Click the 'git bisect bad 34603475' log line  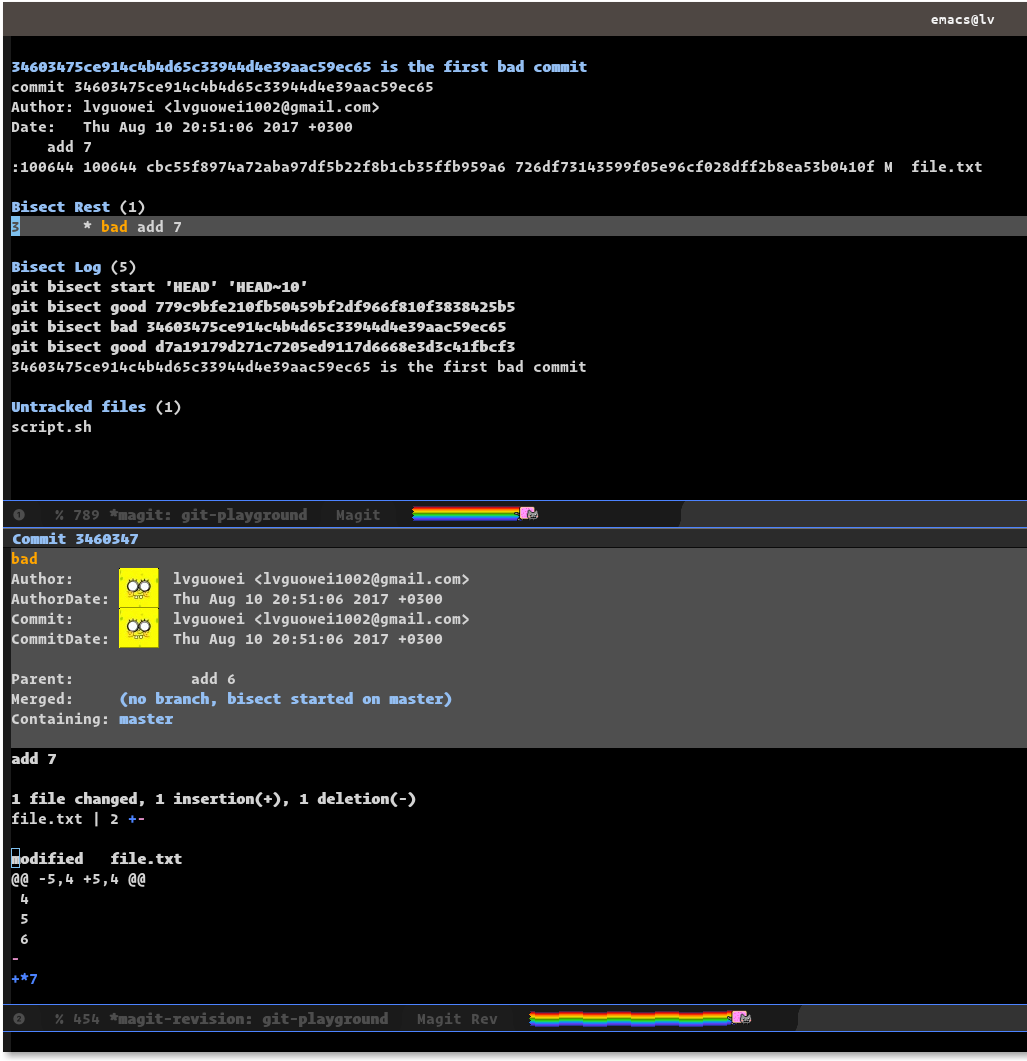258,327
